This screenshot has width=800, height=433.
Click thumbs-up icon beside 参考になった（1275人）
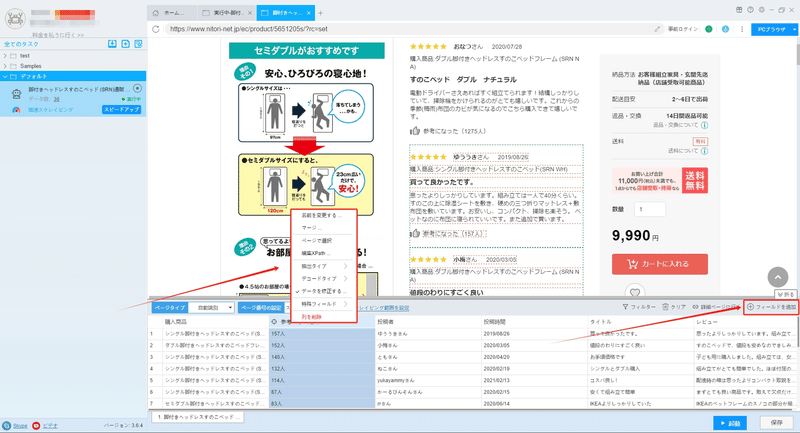pos(415,131)
